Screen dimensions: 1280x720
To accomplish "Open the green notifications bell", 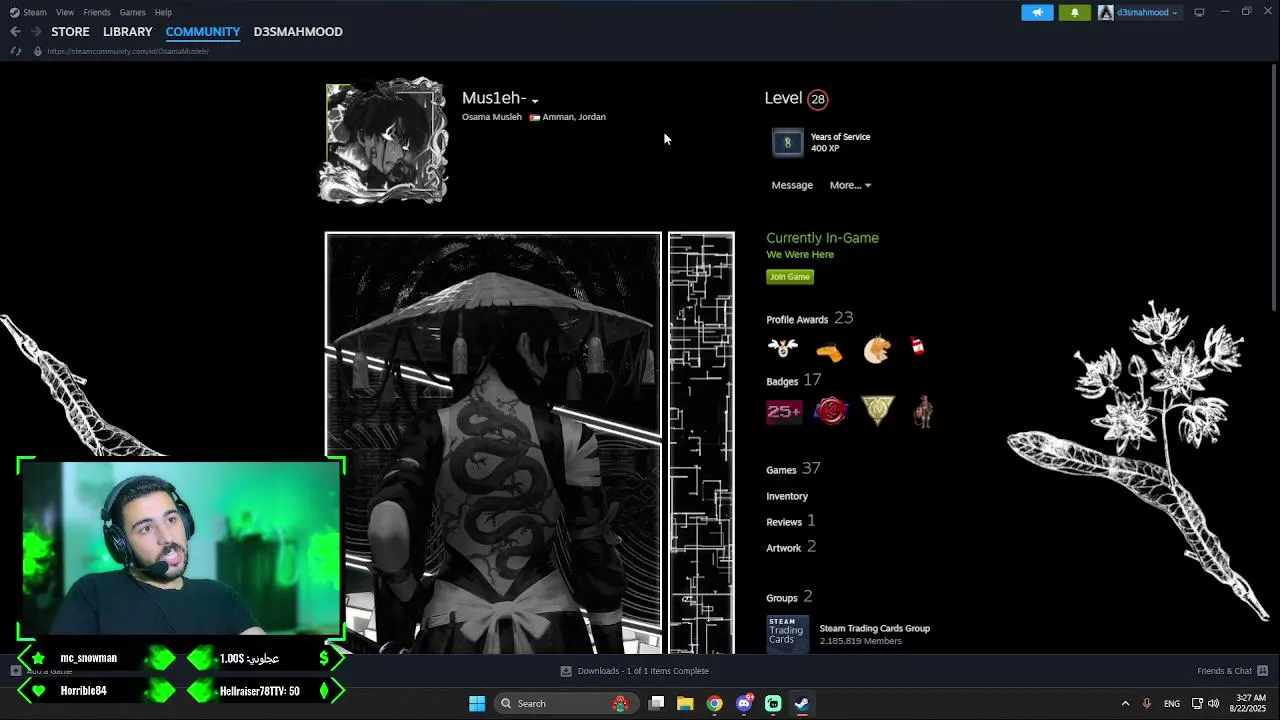I will pos(1075,12).
